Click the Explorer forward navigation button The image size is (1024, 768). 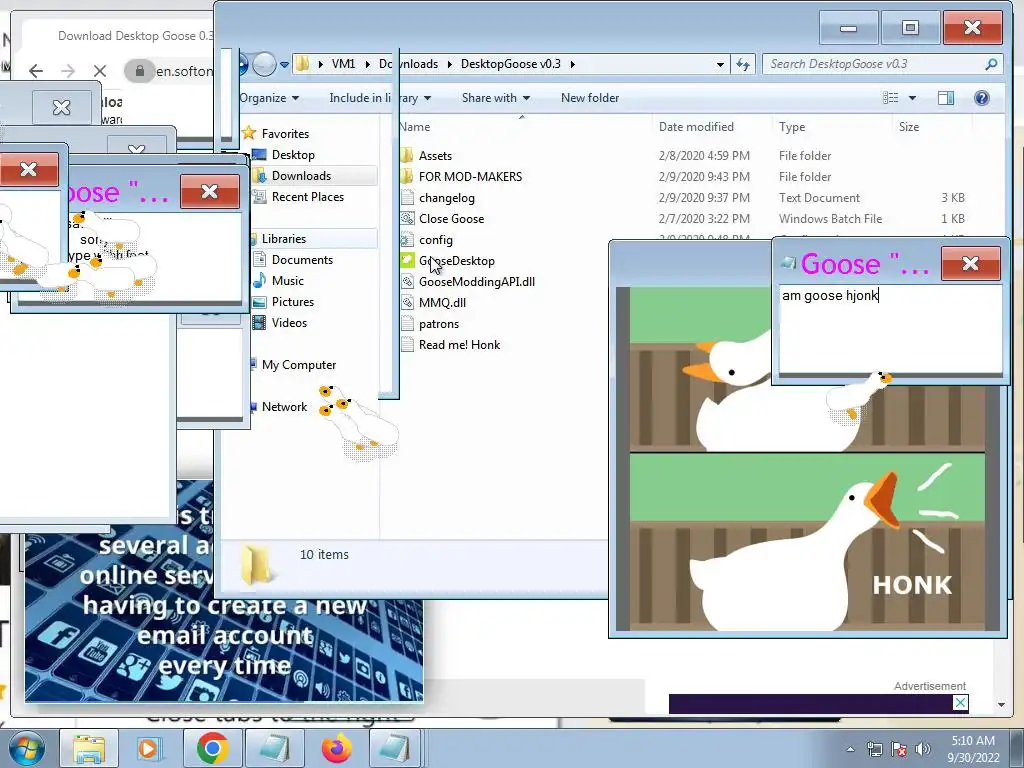(264, 64)
